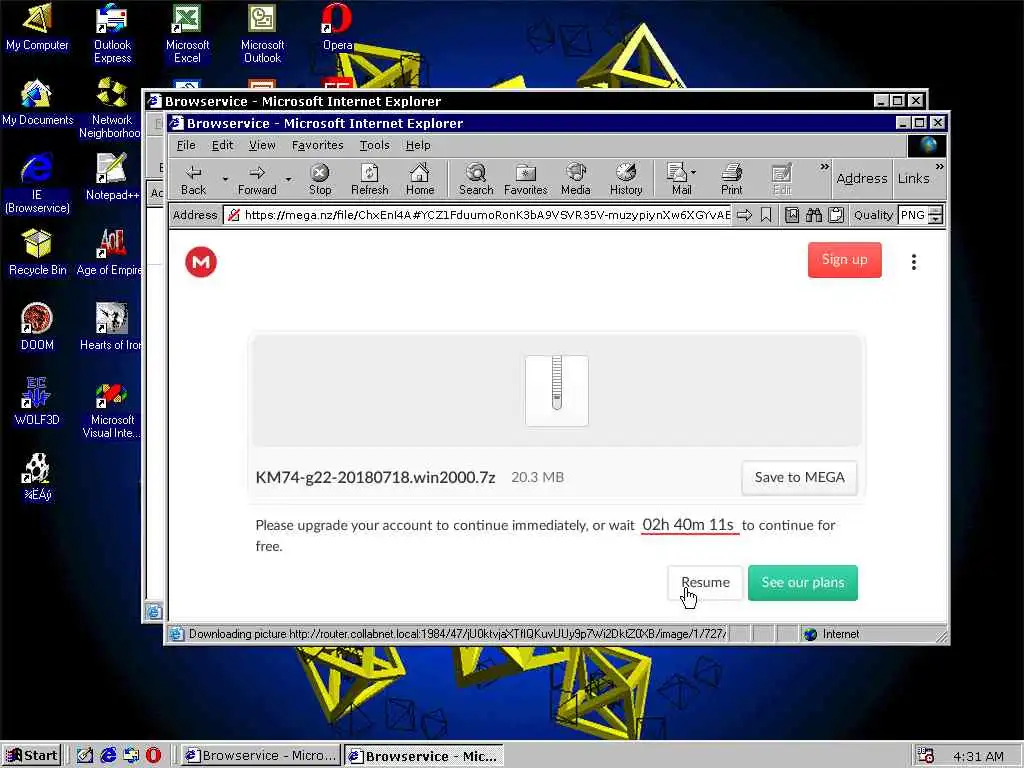Select the Opera desktop shortcut
The height and width of the screenshot is (768, 1024).
point(337,27)
